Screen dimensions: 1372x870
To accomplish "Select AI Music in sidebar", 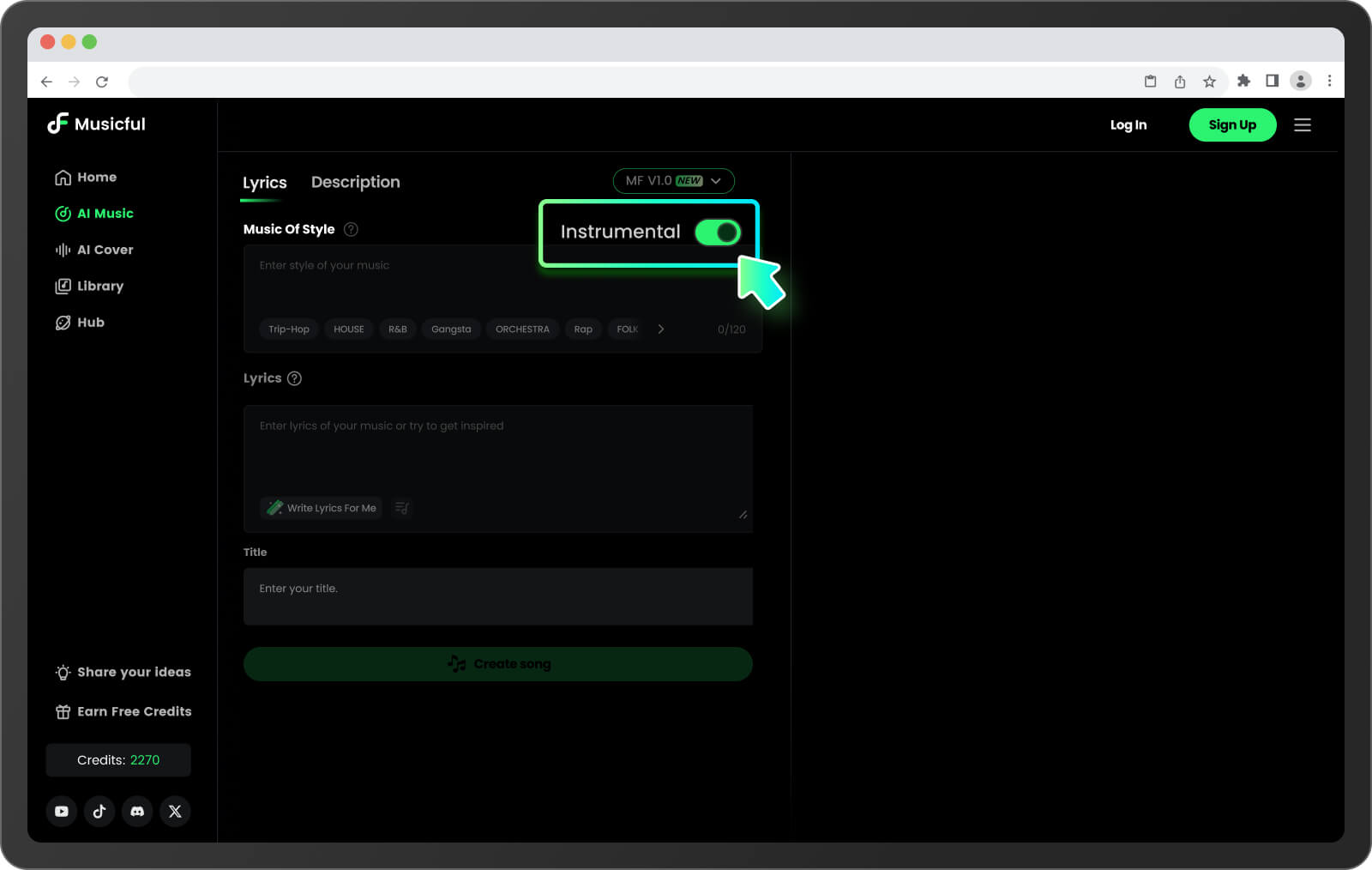I will (94, 214).
